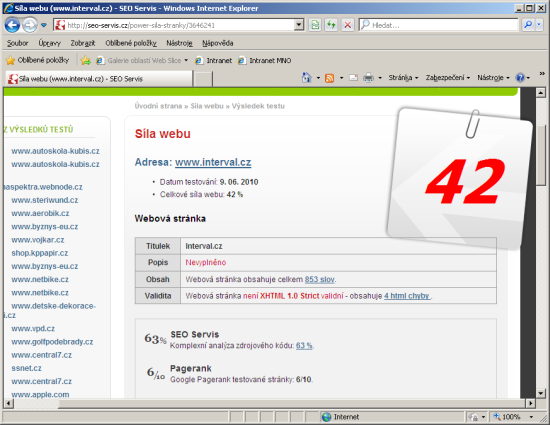Expand Print options dropdown arrow

(380, 78)
